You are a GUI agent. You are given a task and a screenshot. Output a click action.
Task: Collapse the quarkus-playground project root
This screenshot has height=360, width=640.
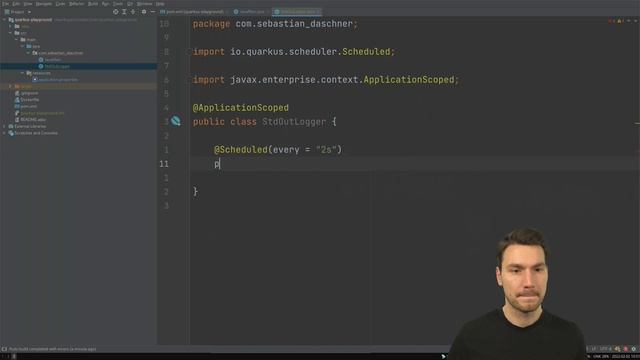click(x=4, y=20)
